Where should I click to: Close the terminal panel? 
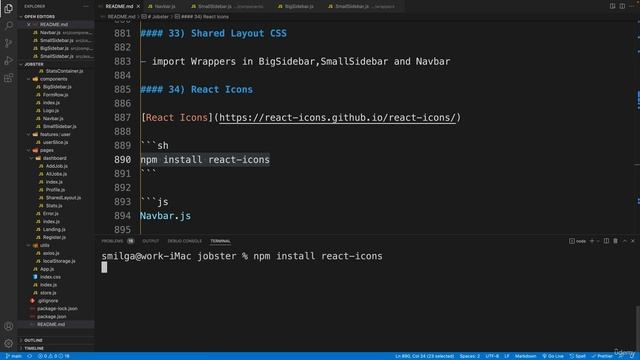click(633, 241)
